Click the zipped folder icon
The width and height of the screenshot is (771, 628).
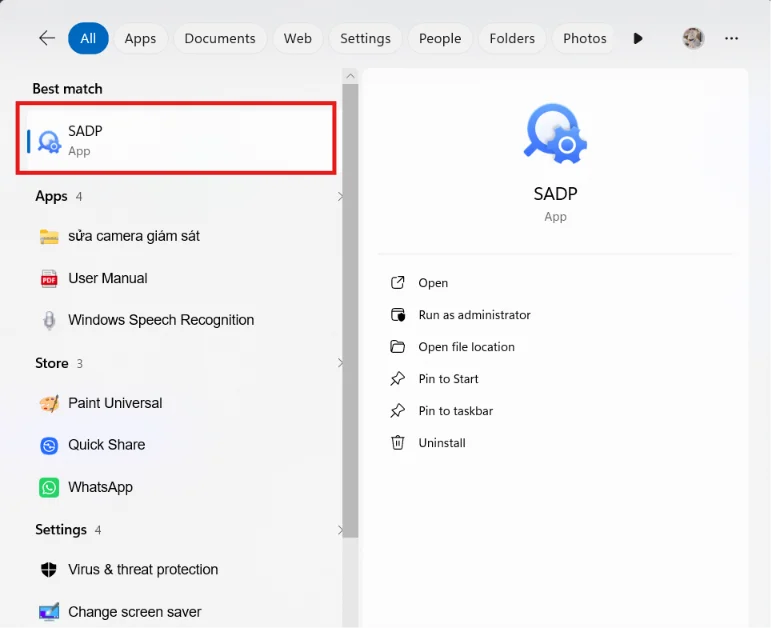point(49,237)
